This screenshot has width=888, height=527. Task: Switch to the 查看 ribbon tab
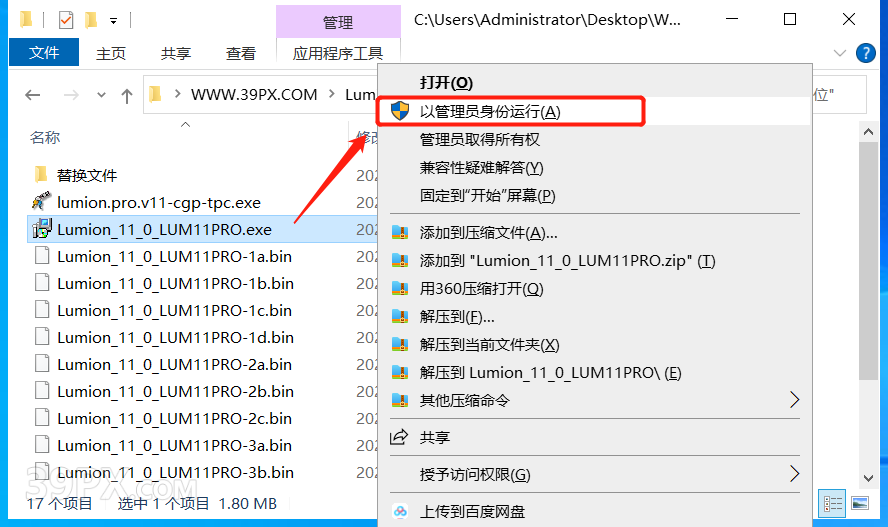pos(241,53)
